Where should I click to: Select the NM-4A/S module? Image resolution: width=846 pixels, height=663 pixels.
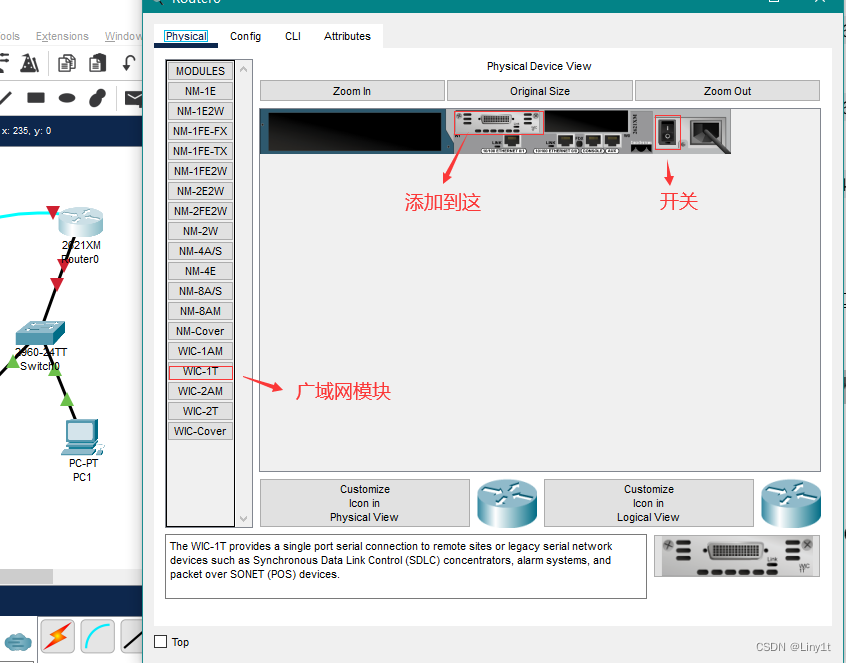point(200,251)
